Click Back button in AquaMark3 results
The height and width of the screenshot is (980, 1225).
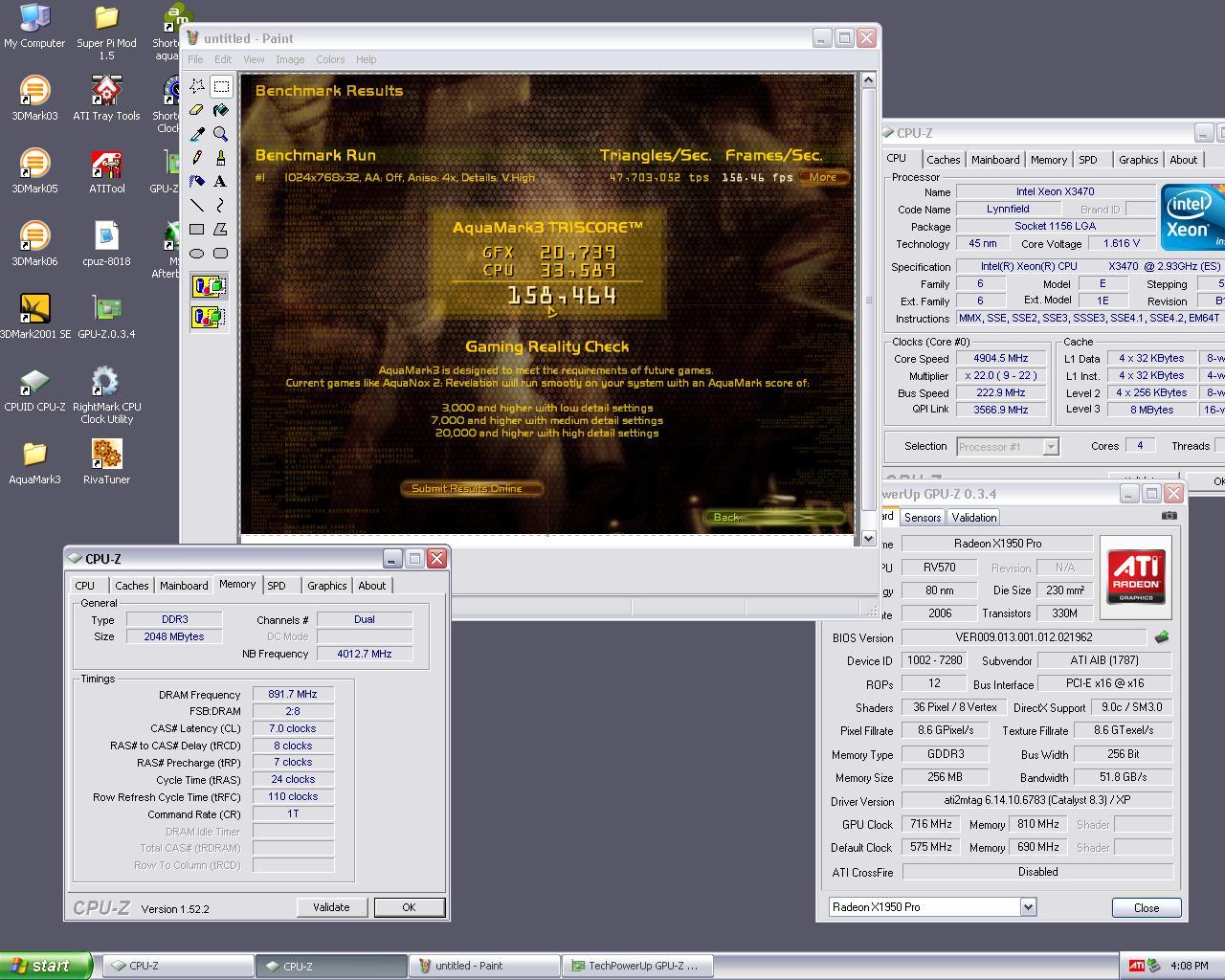[x=775, y=517]
